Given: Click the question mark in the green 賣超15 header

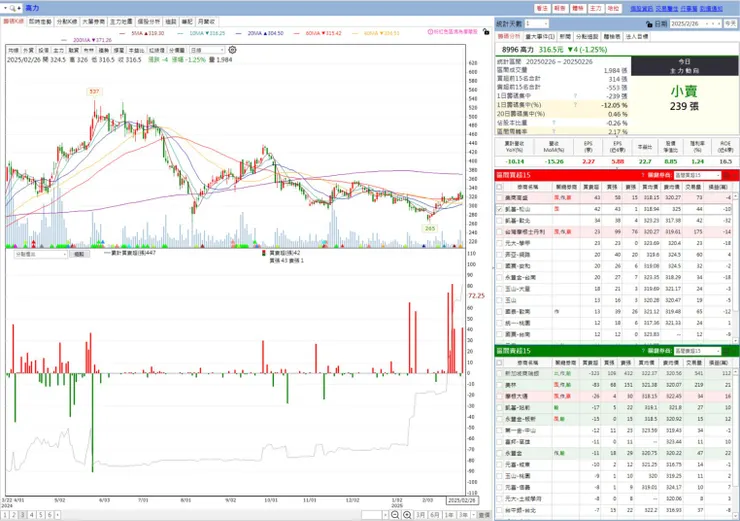Looking at the screenshot, I should click(643, 351).
